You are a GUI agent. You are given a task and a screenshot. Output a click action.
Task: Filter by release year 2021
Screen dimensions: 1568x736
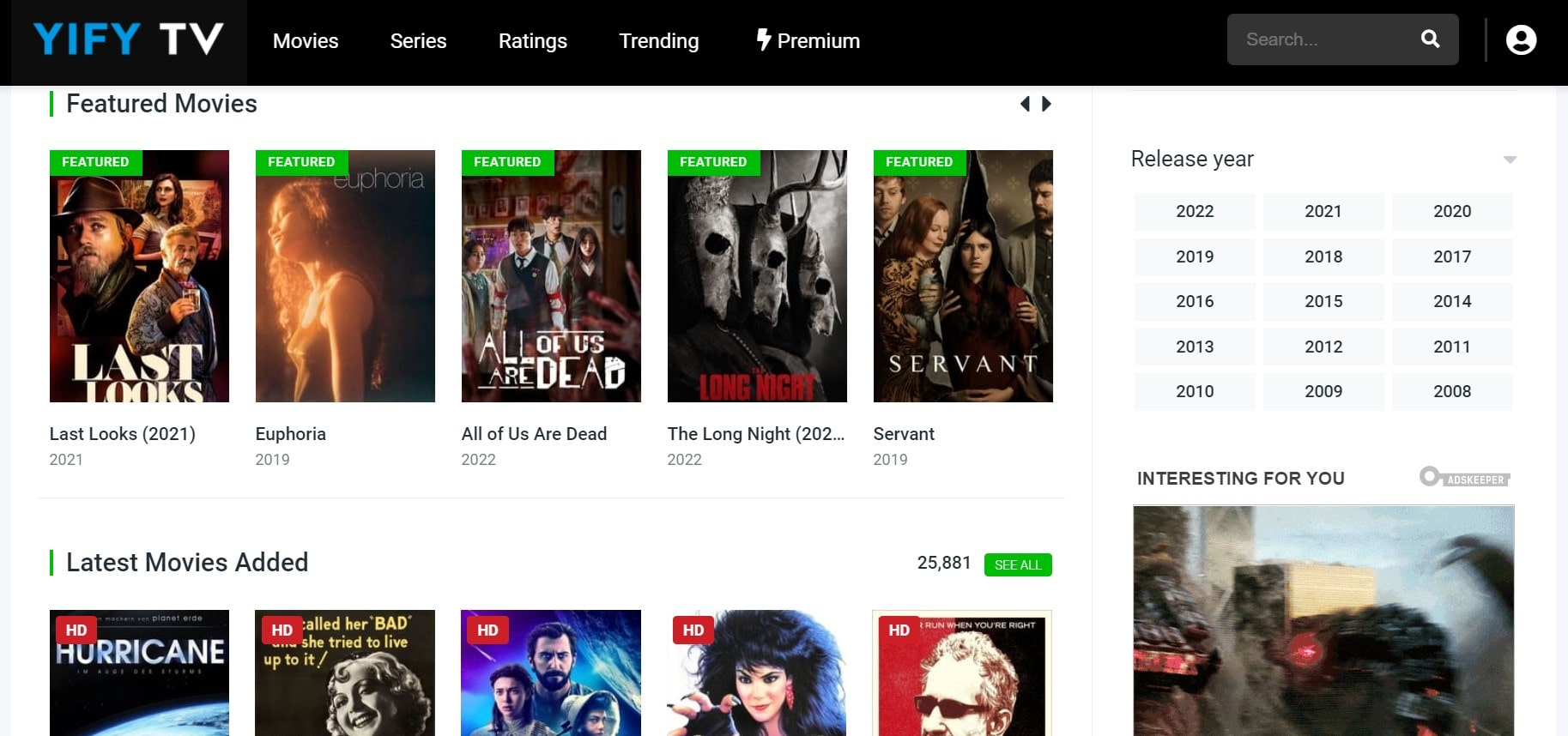click(1323, 211)
